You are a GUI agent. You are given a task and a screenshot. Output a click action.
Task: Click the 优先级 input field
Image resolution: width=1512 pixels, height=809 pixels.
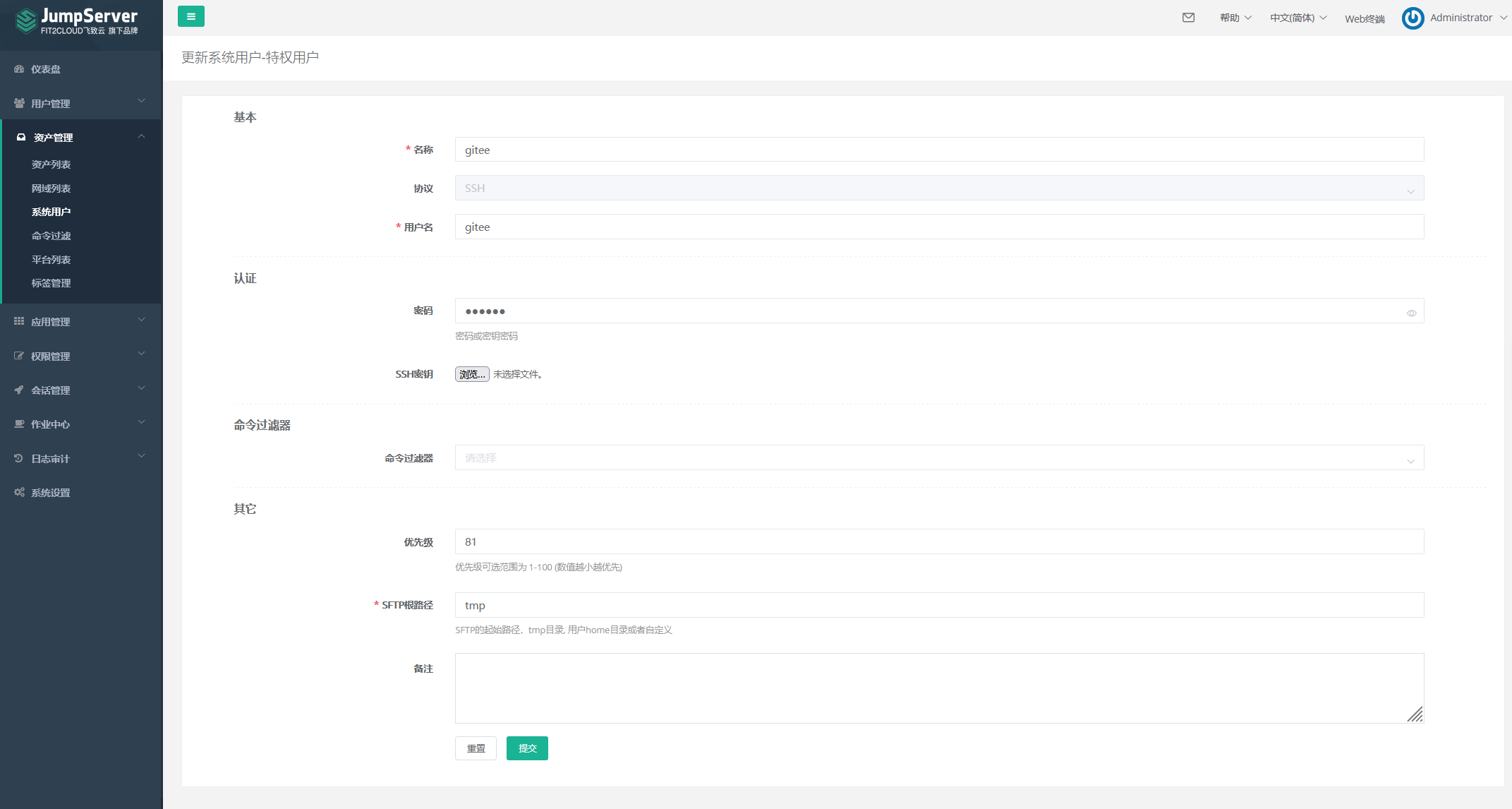(x=939, y=541)
